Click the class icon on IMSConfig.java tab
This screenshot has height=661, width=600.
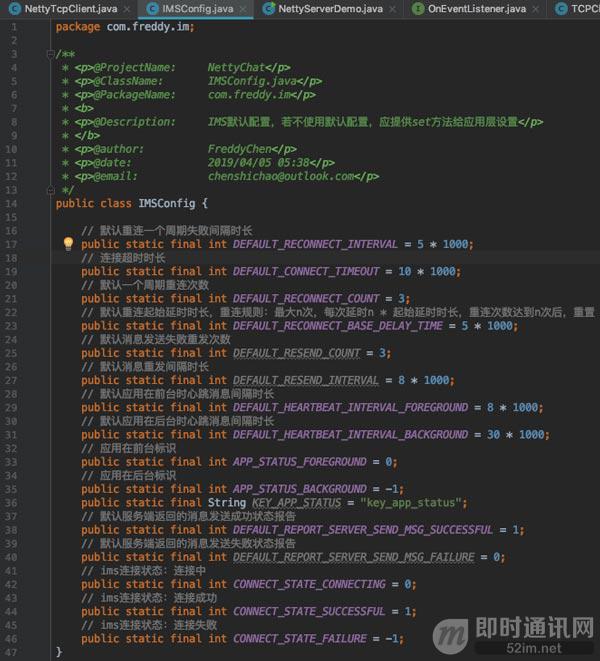[x=153, y=8]
